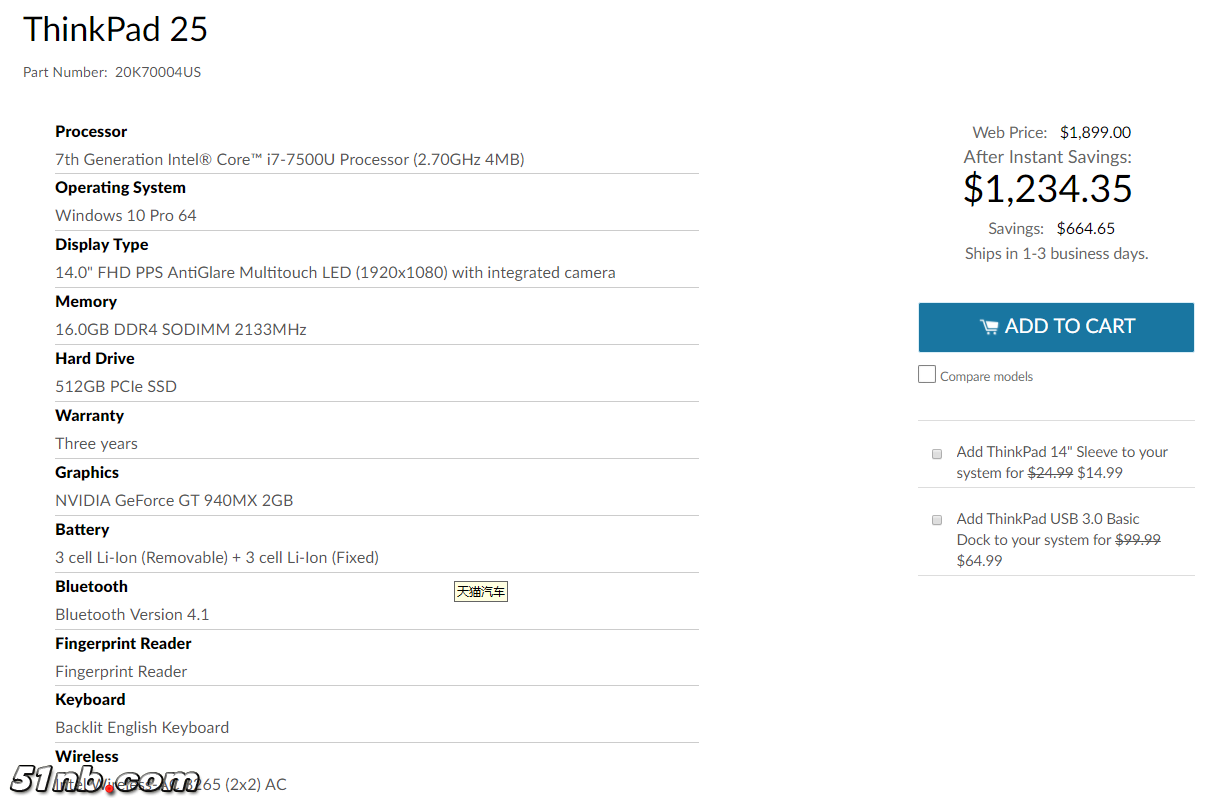Click the ThinkPad 25 product title
This screenshot has width=1211, height=803.
click(116, 30)
